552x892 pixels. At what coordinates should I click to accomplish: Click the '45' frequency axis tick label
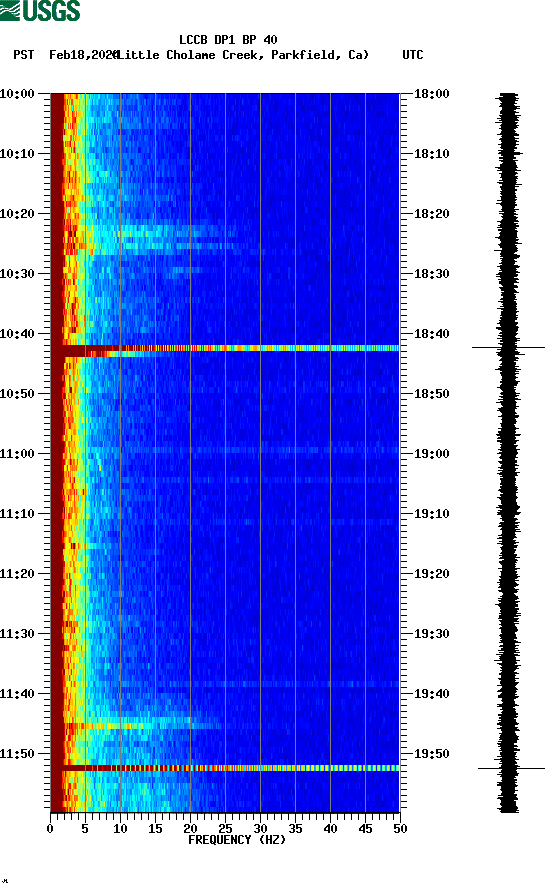coord(365,829)
